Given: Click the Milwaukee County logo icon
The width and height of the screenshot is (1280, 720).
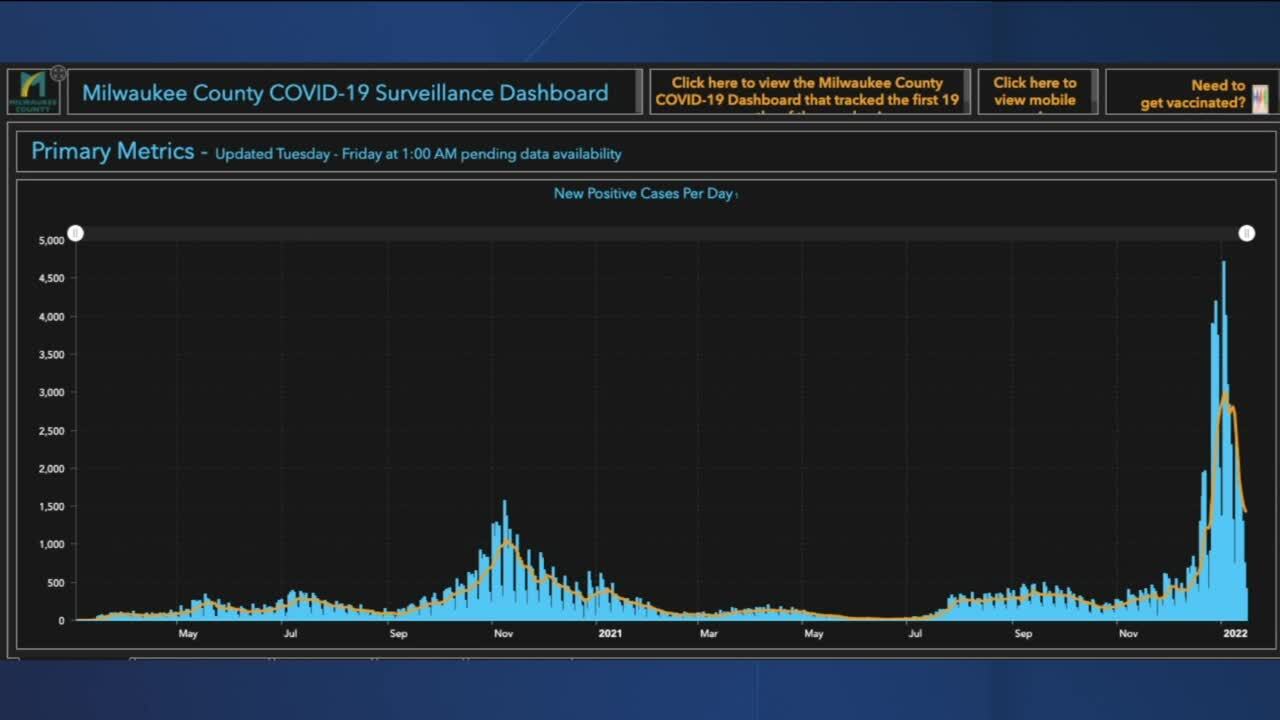Looking at the screenshot, I should point(33,92).
